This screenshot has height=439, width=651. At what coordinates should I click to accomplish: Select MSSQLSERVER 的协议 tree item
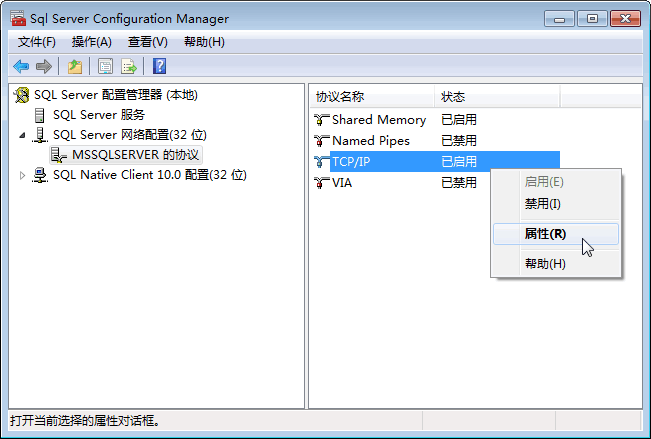(135, 155)
